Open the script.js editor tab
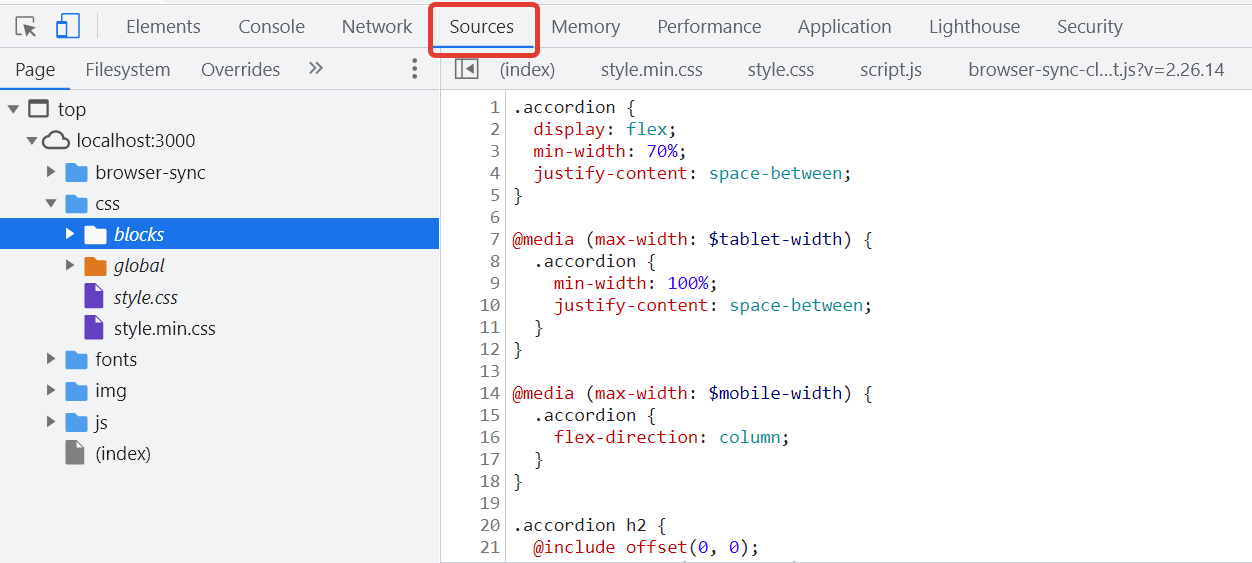The width and height of the screenshot is (1252, 563). (890, 69)
